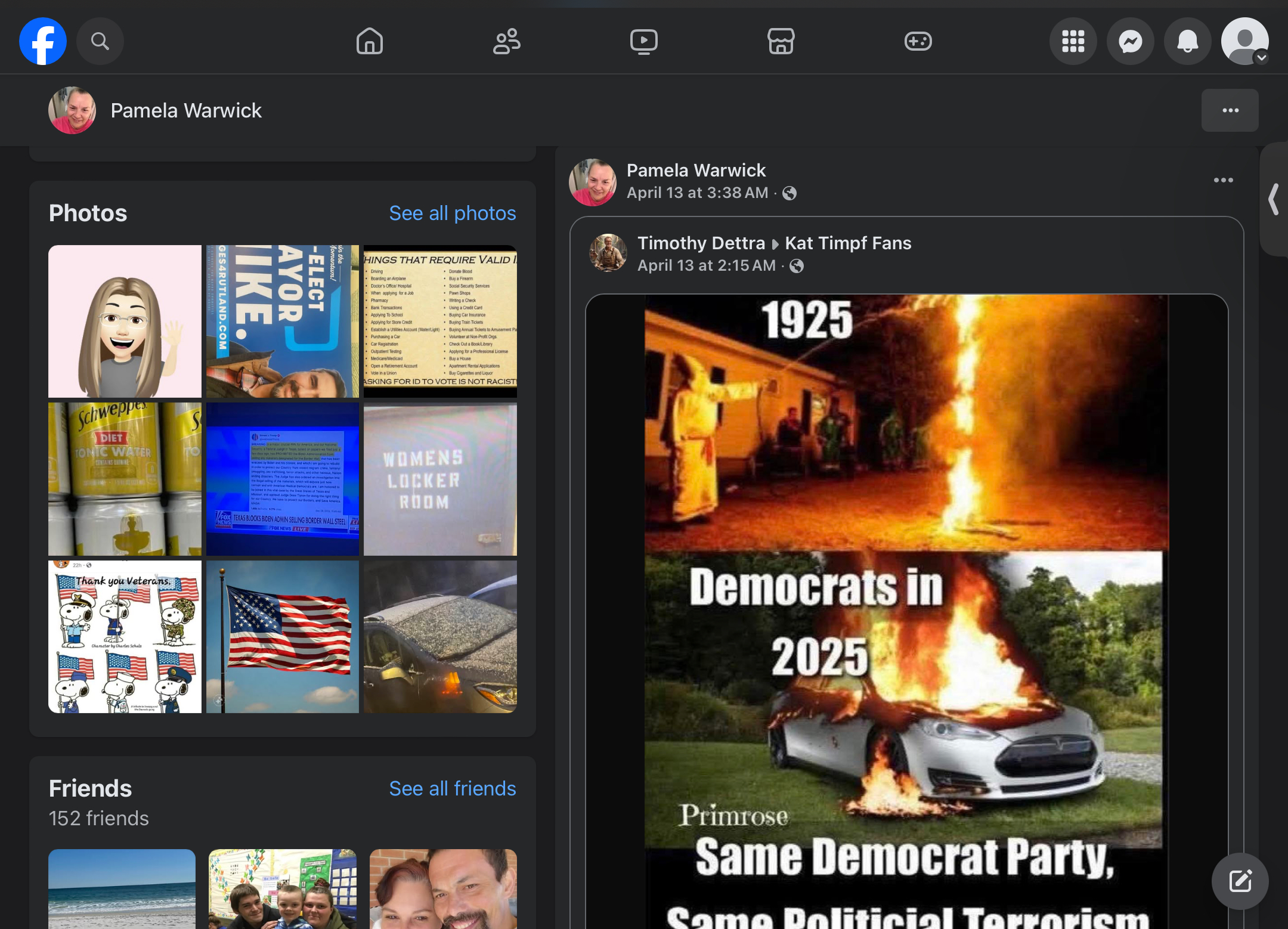
Task: Open the Womens Locker Room photo
Action: [440, 479]
